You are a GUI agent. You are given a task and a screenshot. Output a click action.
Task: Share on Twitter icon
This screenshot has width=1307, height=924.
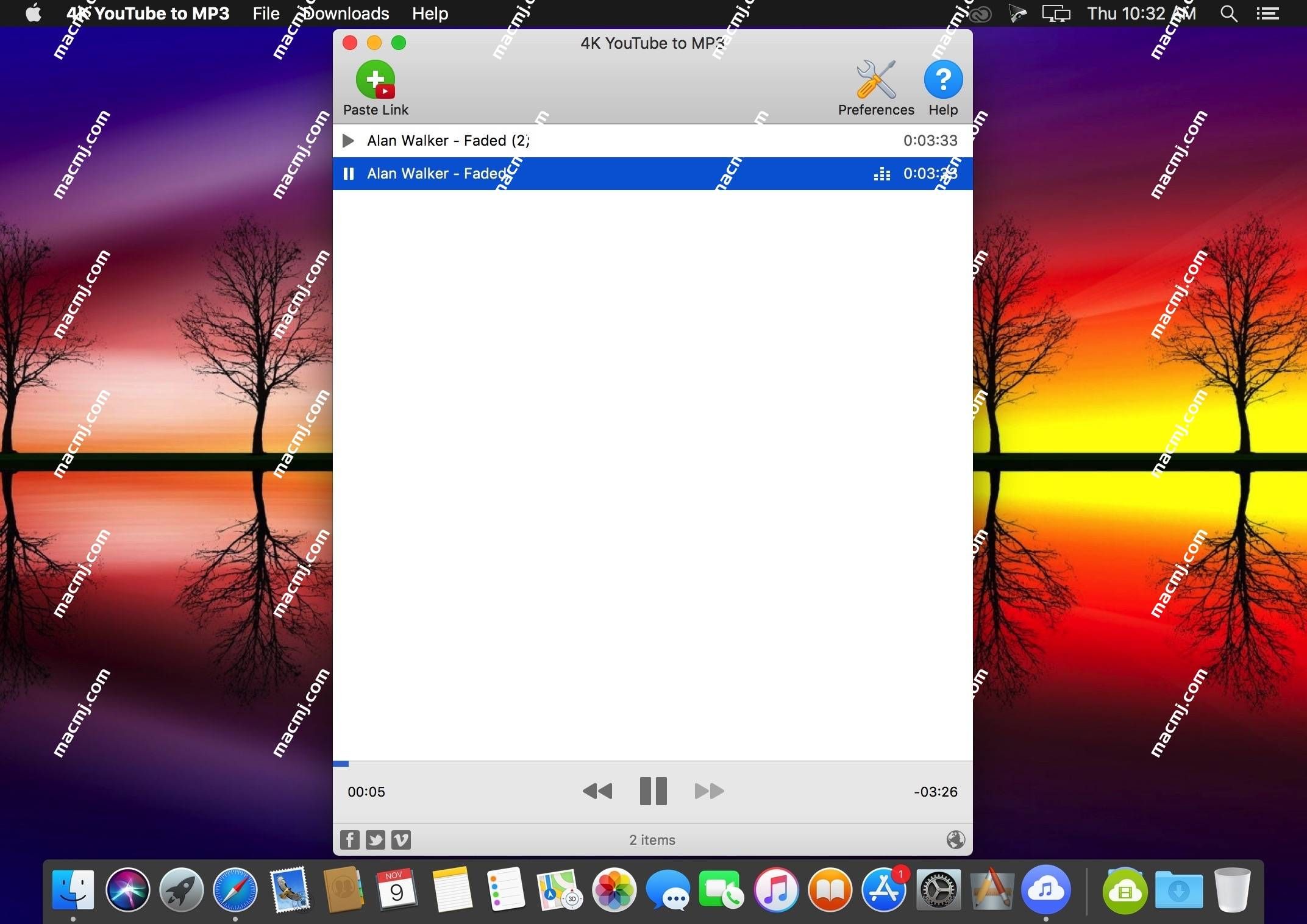click(x=376, y=840)
